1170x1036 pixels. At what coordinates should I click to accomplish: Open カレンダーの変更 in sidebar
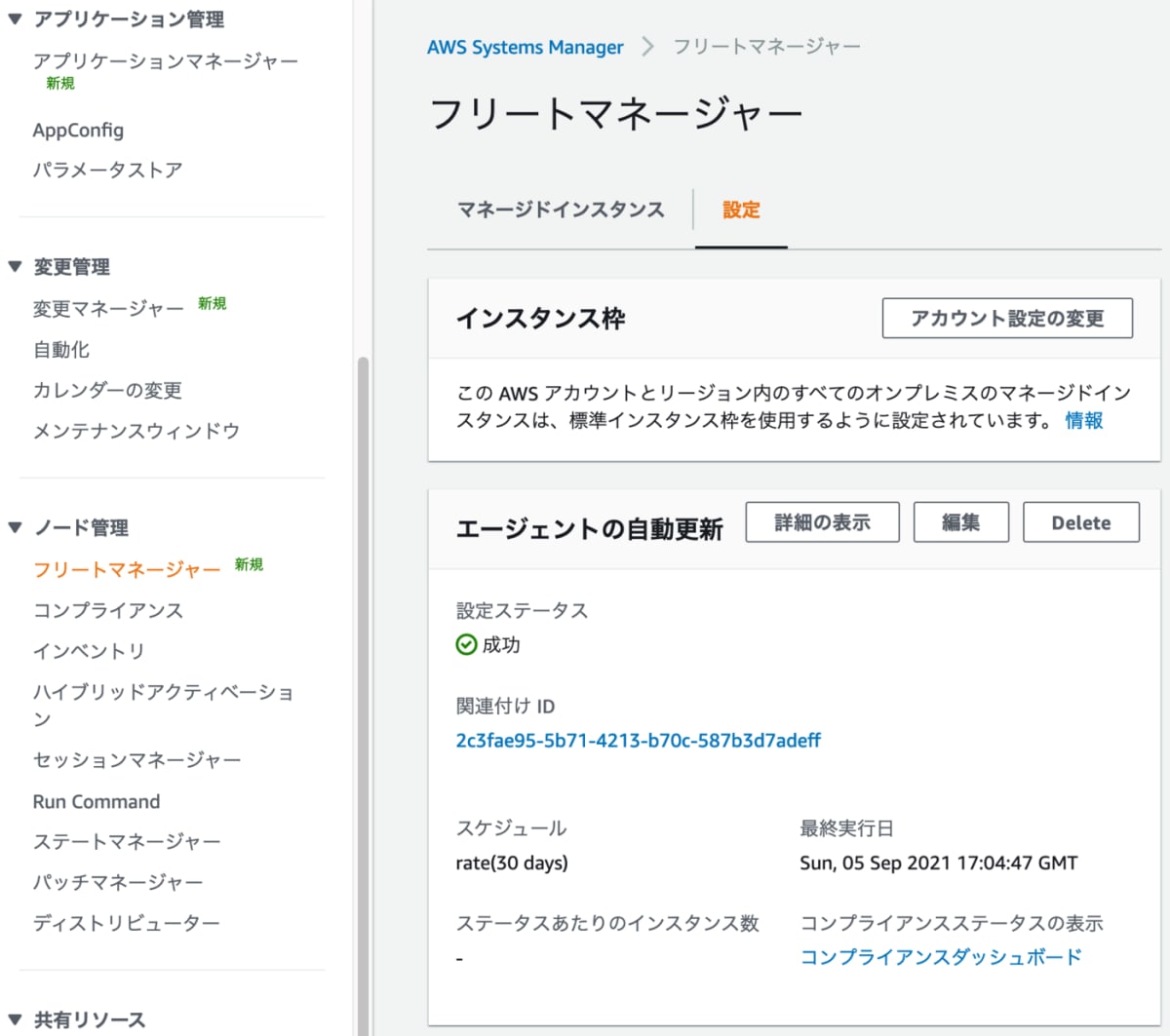[x=107, y=390]
